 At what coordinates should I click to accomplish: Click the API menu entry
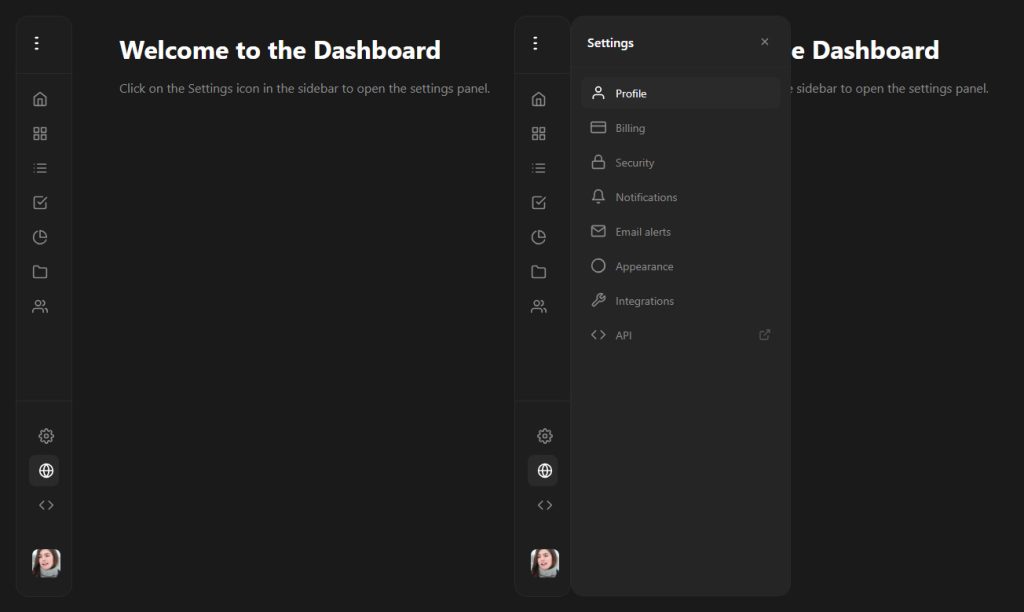(x=680, y=335)
